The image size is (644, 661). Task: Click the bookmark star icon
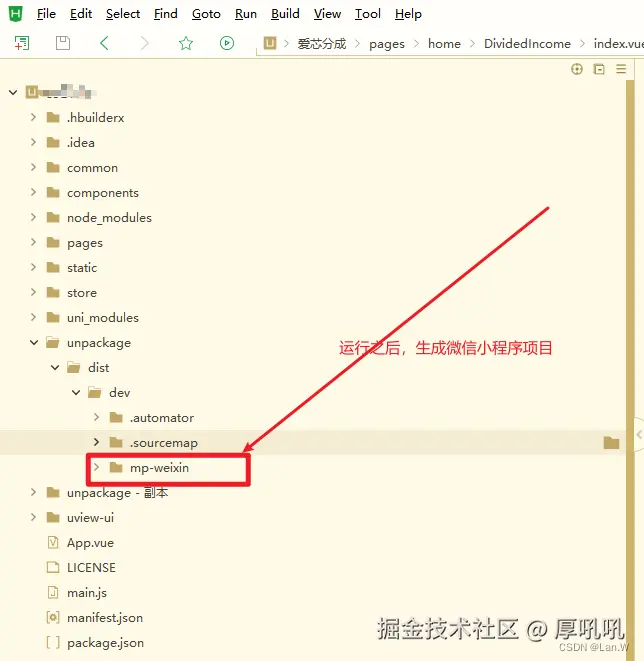(186, 43)
